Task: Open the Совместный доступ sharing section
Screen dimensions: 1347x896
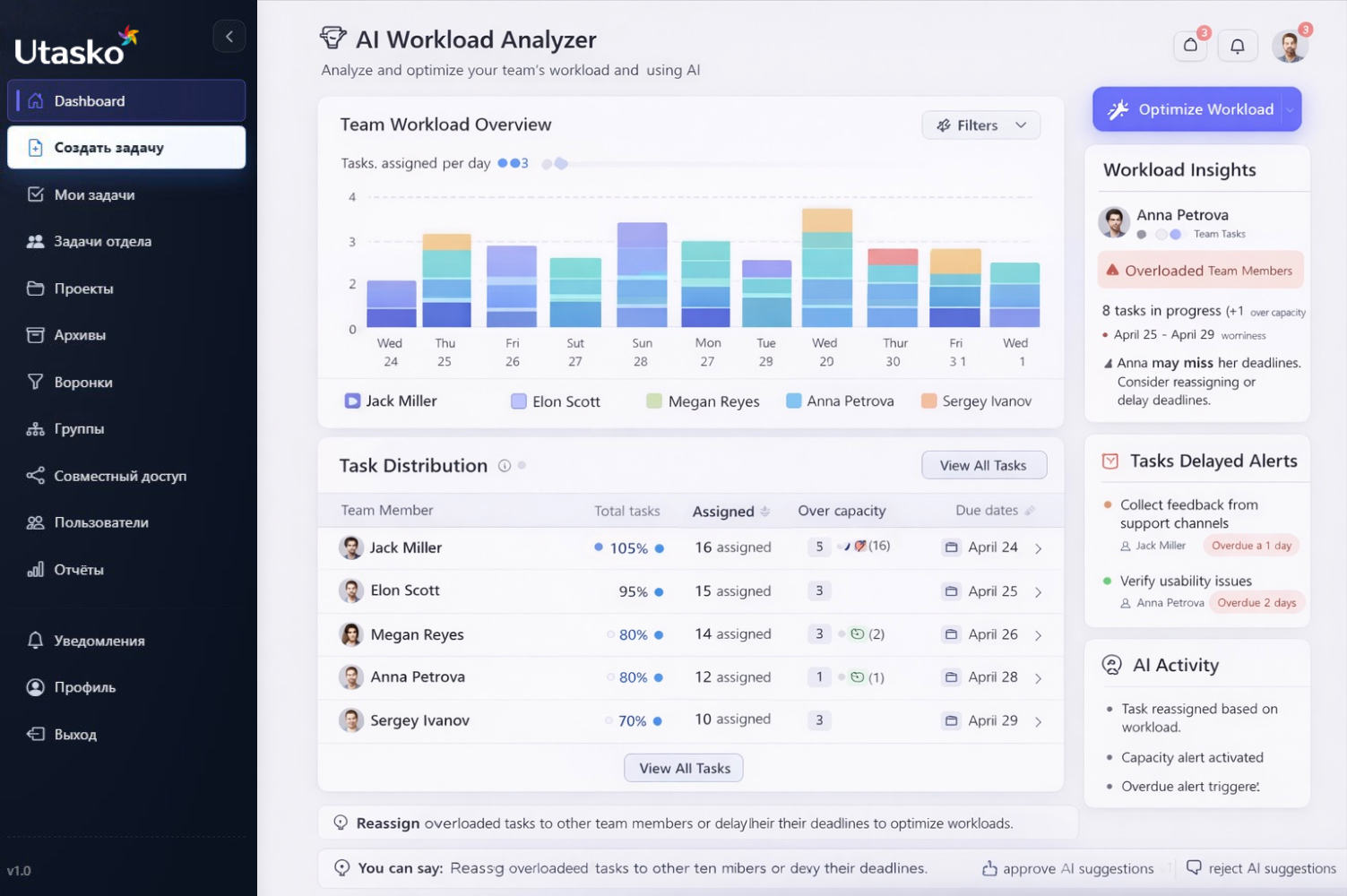Action: click(121, 476)
